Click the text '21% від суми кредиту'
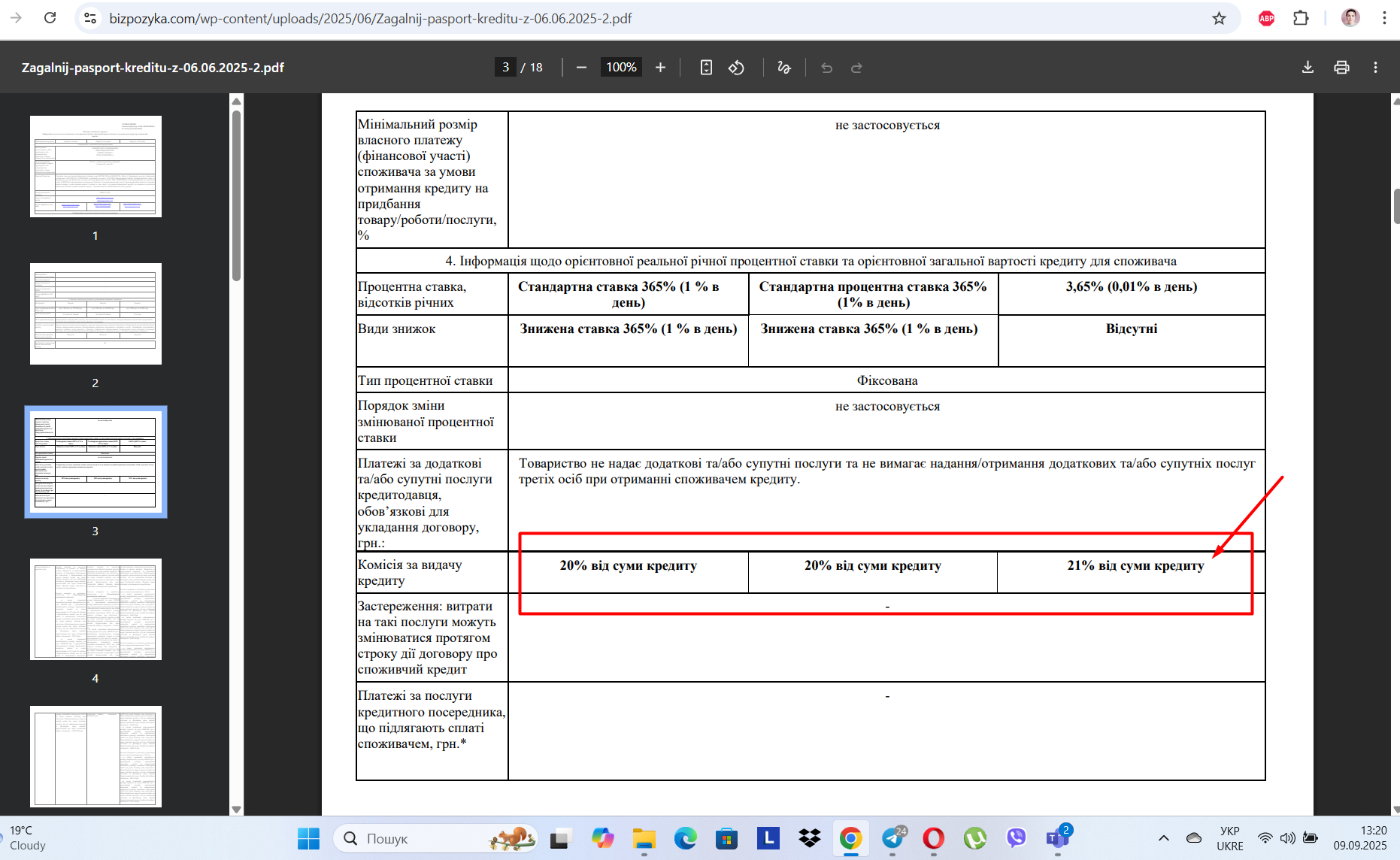This screenshot has height=860, width=1400. click(x=1135, y=565)
